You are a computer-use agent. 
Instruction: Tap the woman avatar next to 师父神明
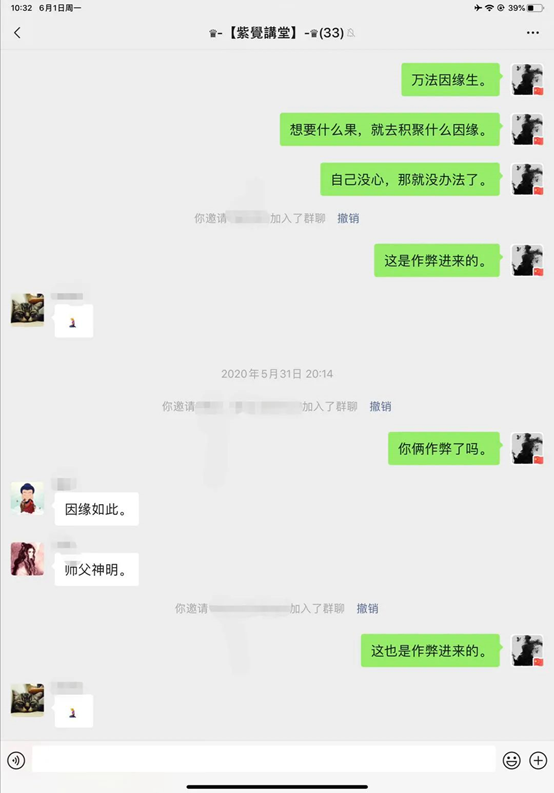tap(27, 559)
